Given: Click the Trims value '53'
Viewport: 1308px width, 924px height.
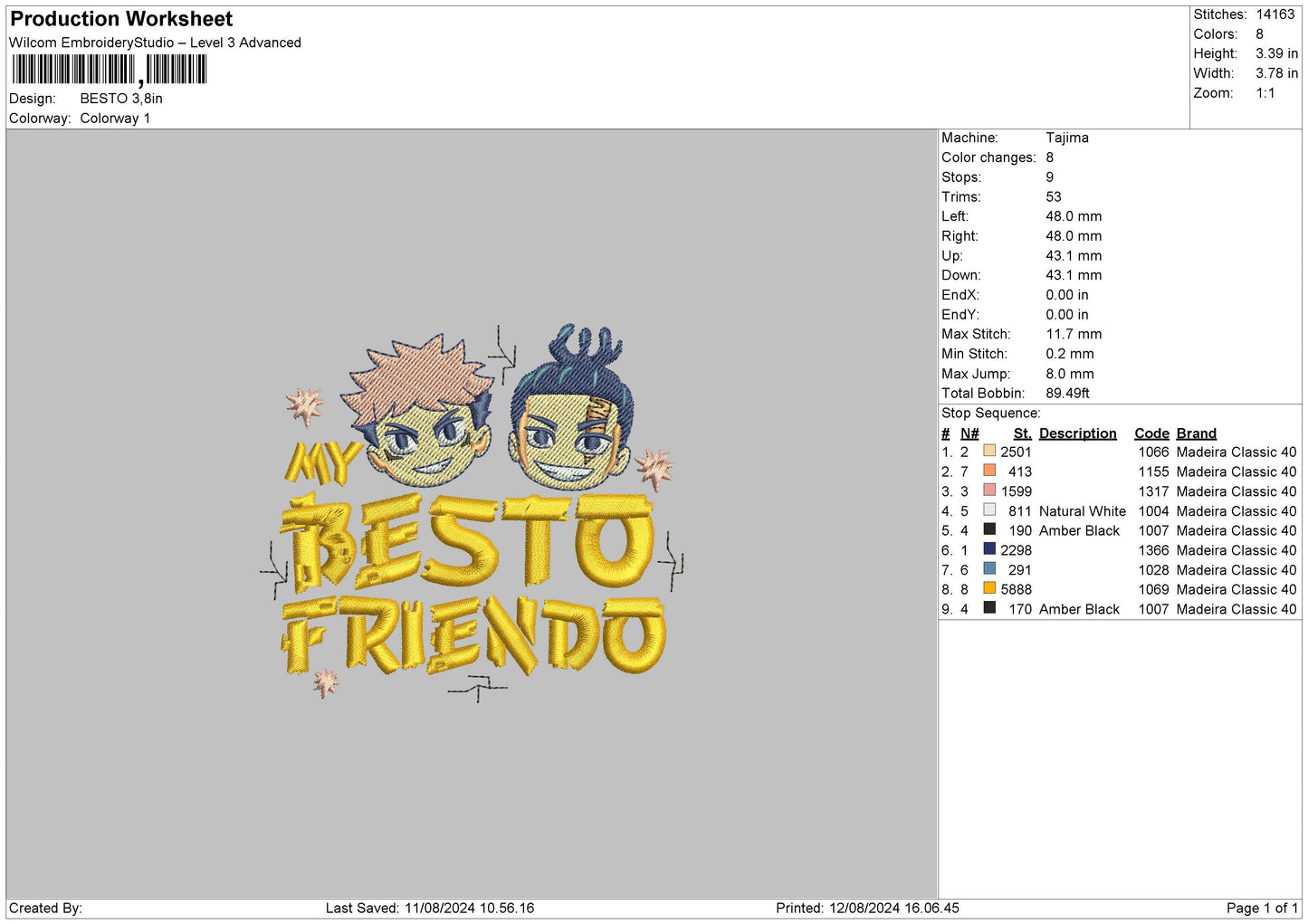Looking at the screenshot, I should (x=1054, y=196).
